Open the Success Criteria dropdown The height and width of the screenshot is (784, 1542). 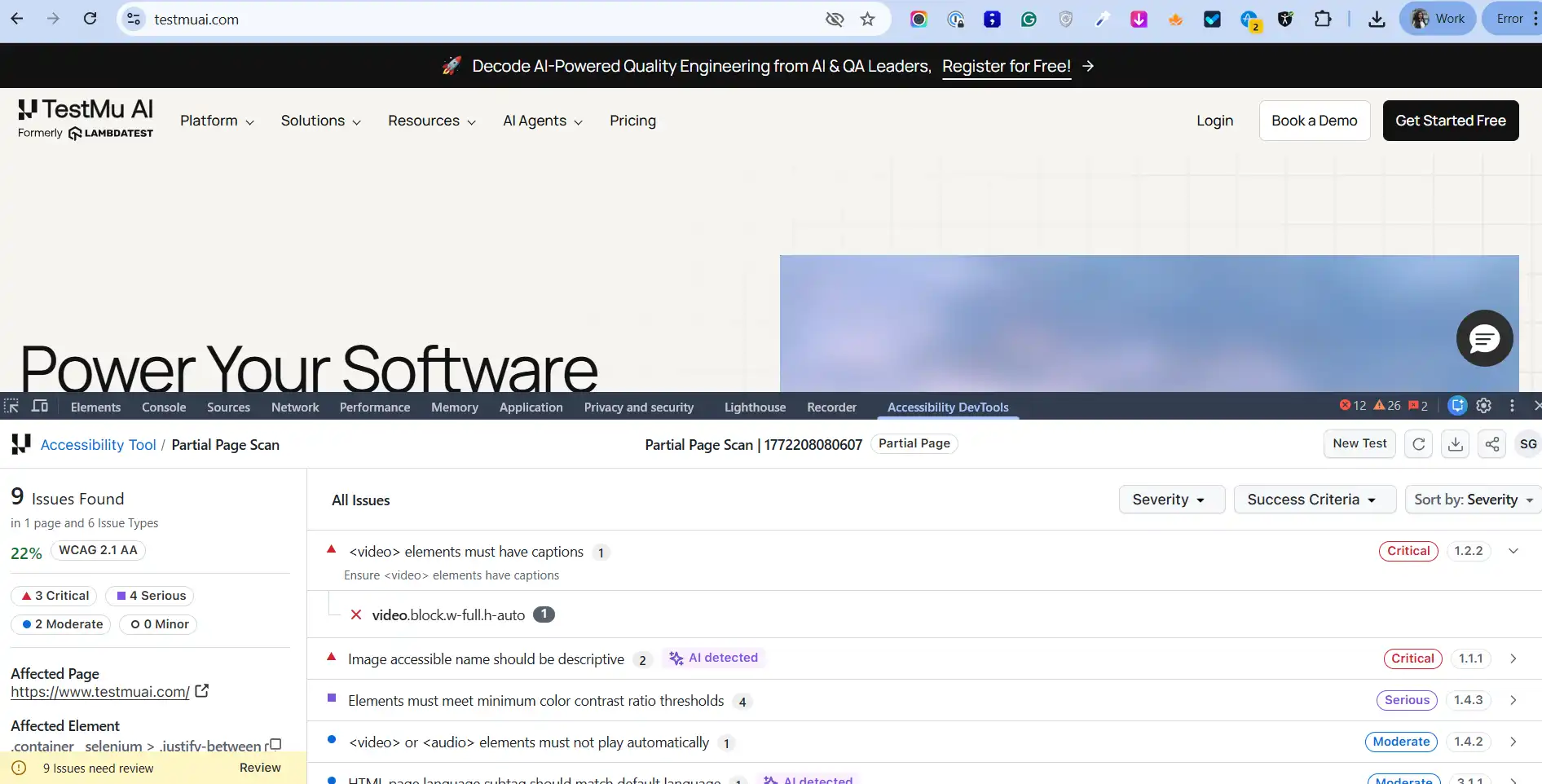click(x=1314, y=499)
